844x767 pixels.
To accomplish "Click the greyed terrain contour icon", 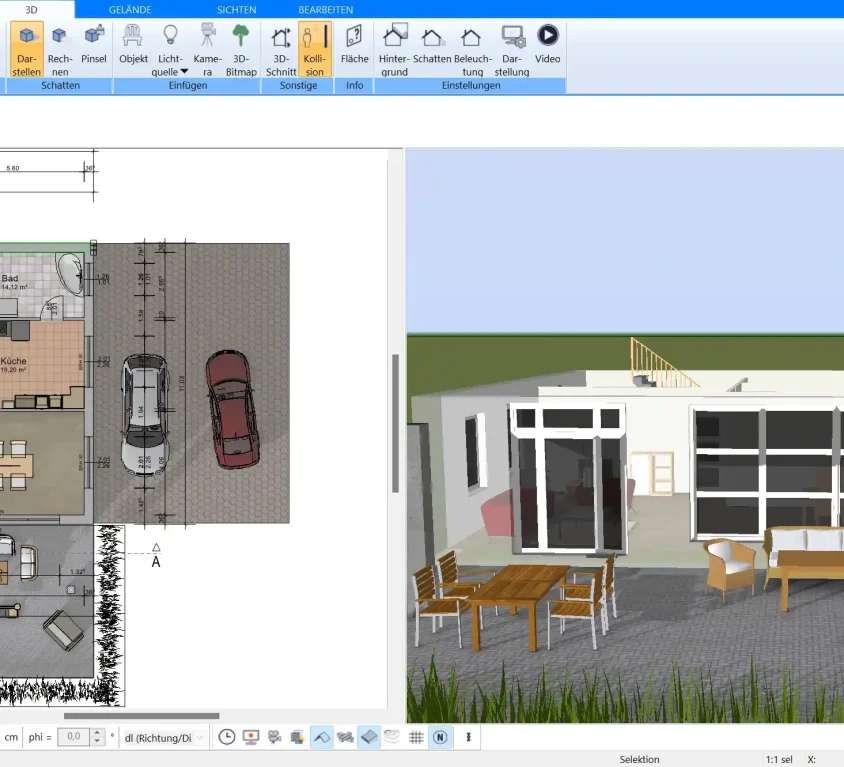I will [x=392, y=737].
